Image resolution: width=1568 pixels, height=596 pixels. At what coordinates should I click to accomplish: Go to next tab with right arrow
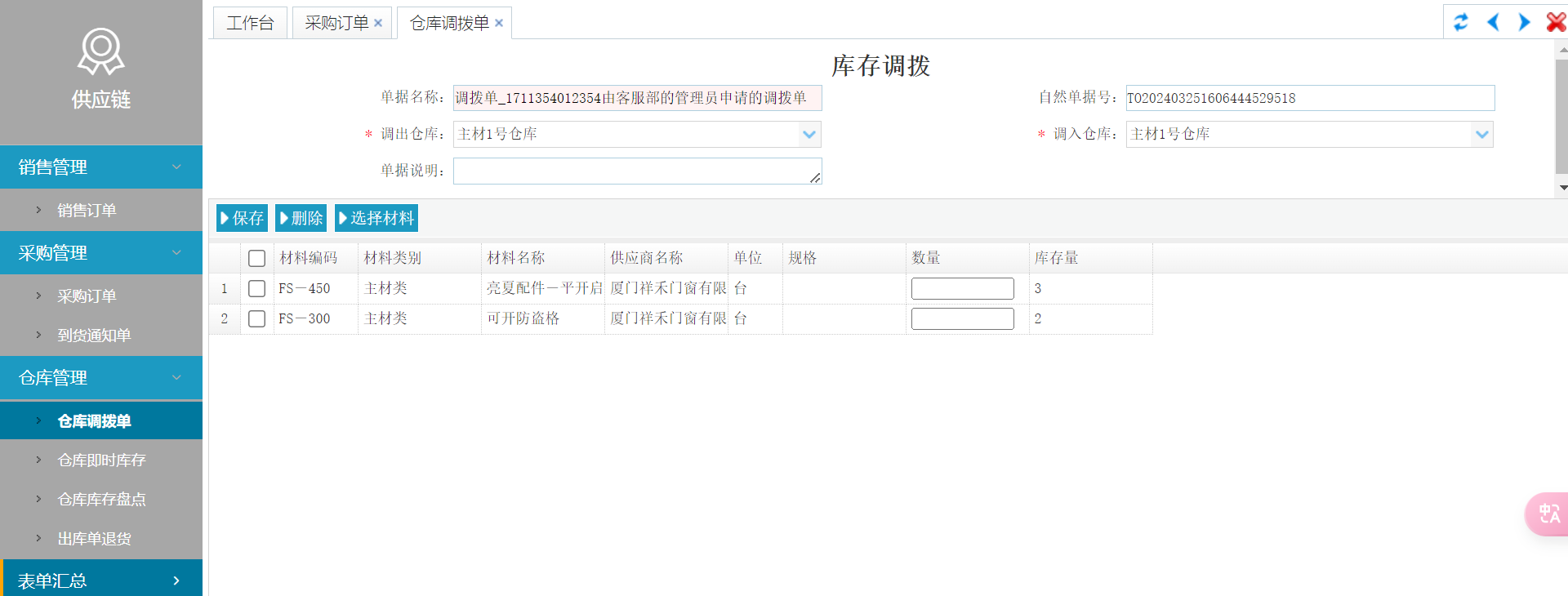(x=1524, y=22)
